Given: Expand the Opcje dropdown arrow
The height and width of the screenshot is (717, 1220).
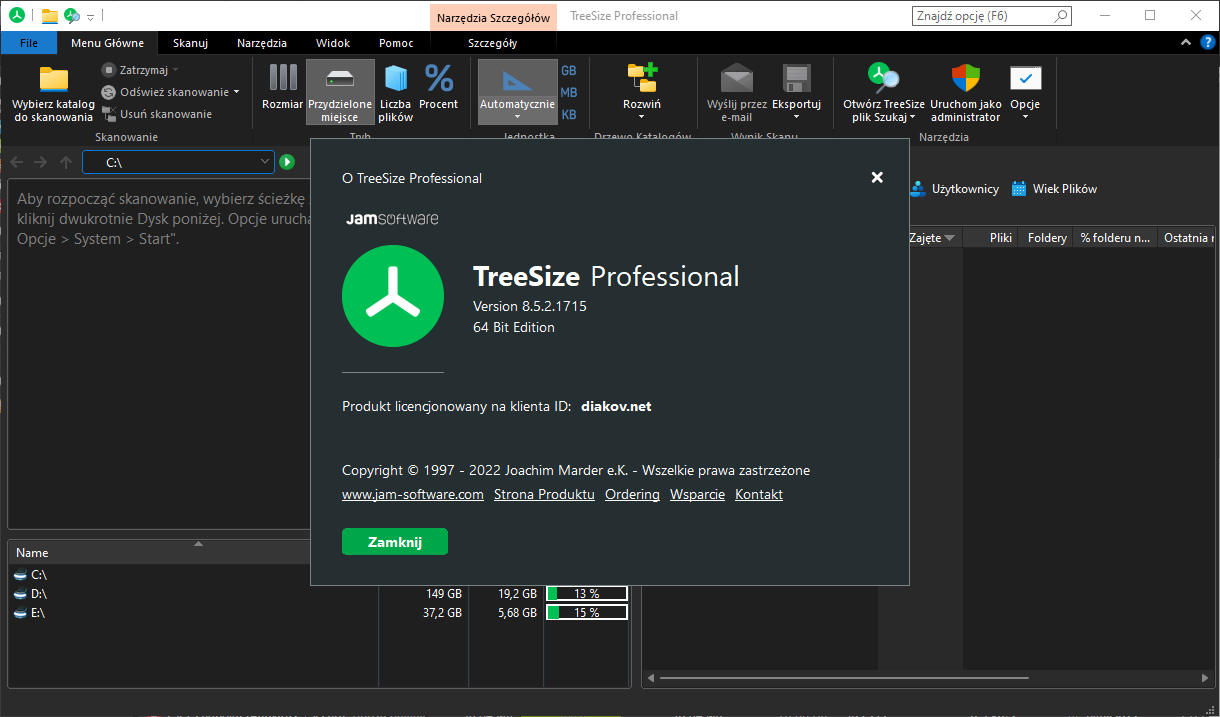Looking at the screenshot, I should point(1025,117).
